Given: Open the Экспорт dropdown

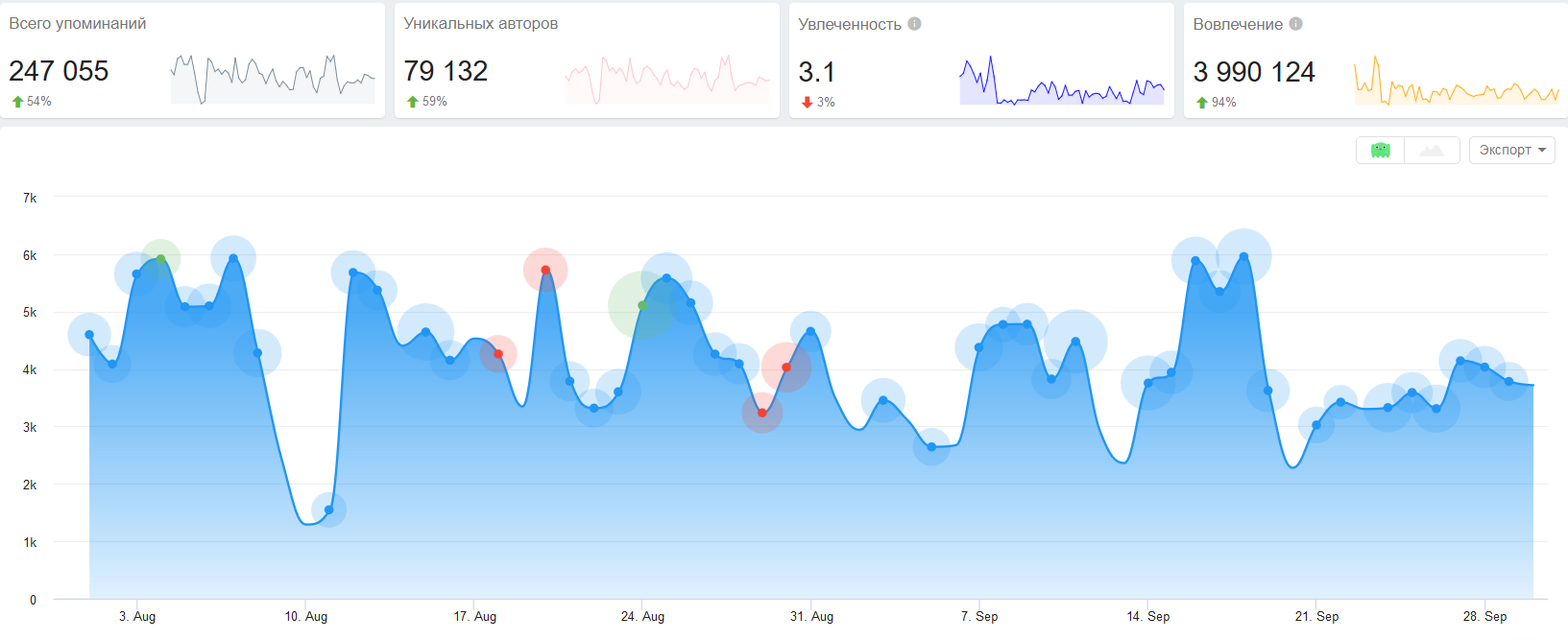Looking at the screenshot, I should [1511, 151].
